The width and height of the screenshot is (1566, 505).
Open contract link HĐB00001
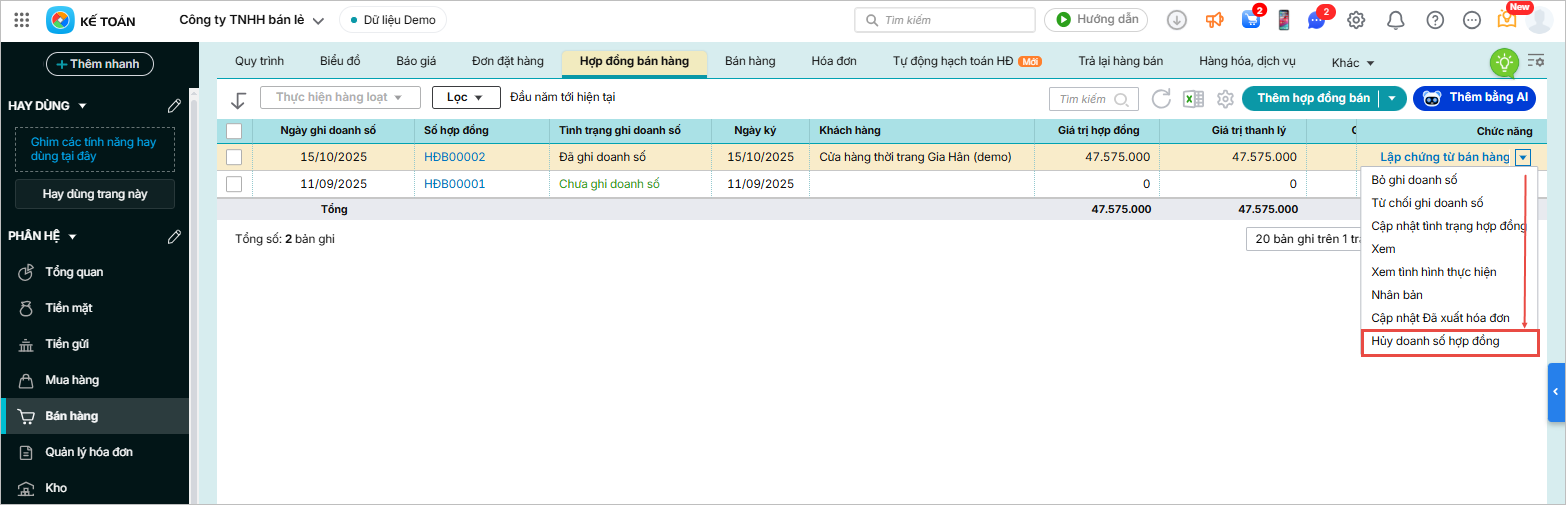pyautogui.click(x=454, y=184)
